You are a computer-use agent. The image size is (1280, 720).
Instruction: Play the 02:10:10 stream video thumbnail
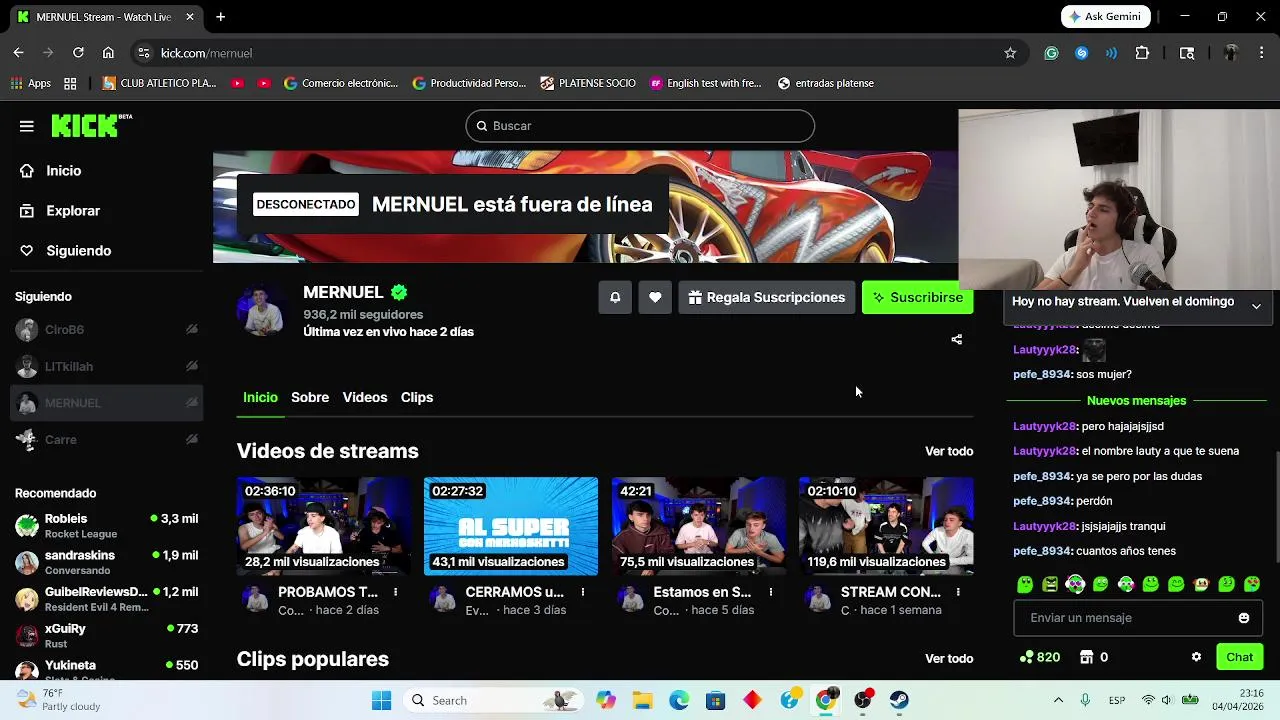(x=886, y=526)
